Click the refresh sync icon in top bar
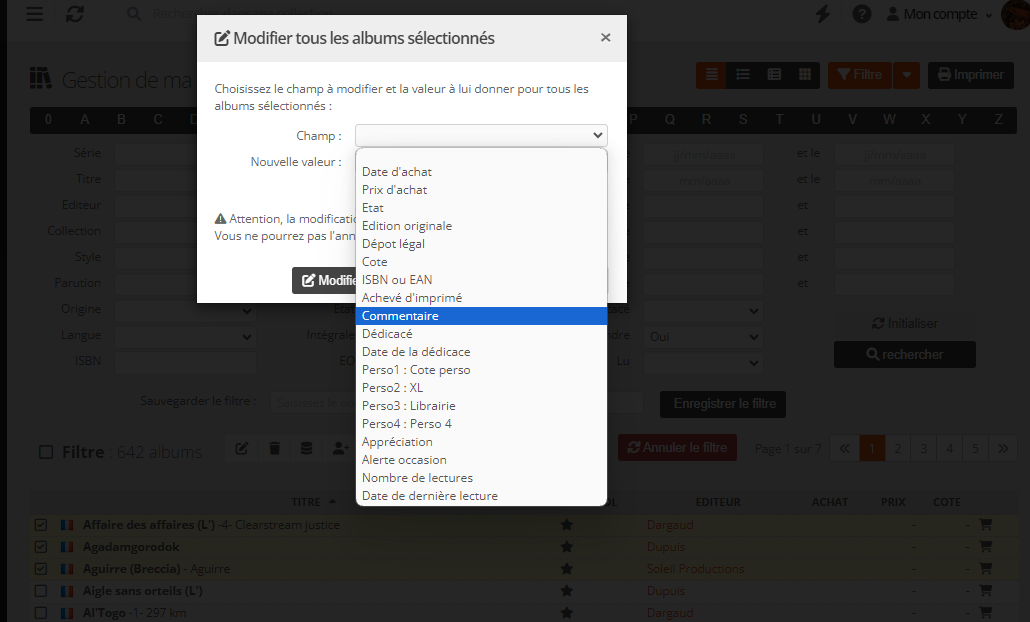 point(75,14)
